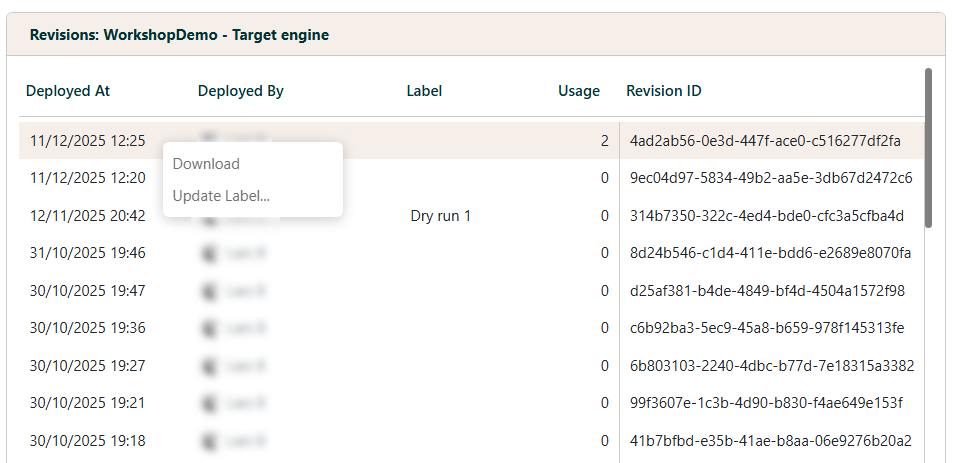Click the user avatar in the 30/10/2025 19:18 row
This screenshot has width=957, height=463.
click(210, 441)
